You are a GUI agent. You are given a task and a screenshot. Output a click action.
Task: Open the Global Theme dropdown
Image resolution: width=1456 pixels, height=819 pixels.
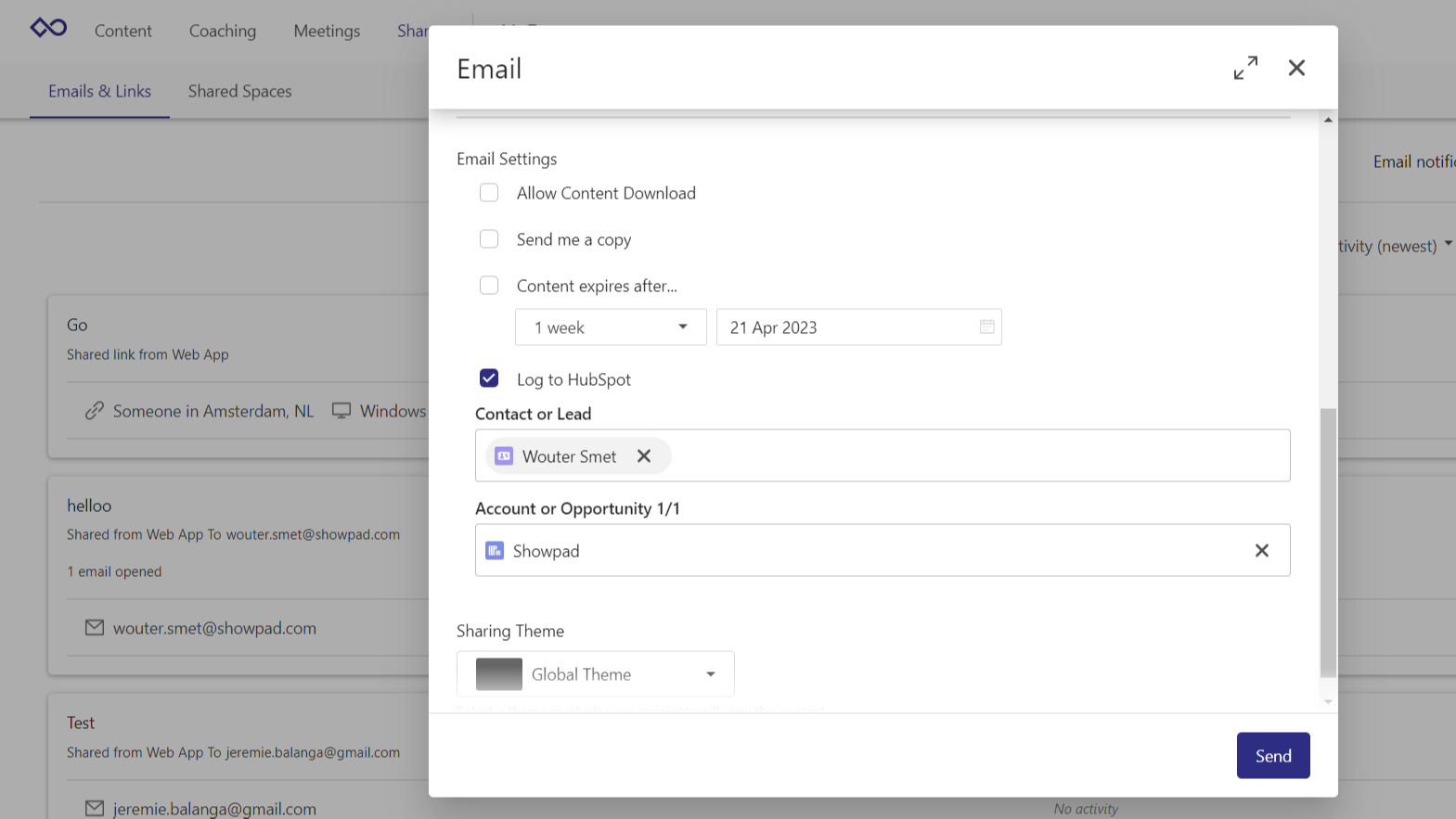596,674
